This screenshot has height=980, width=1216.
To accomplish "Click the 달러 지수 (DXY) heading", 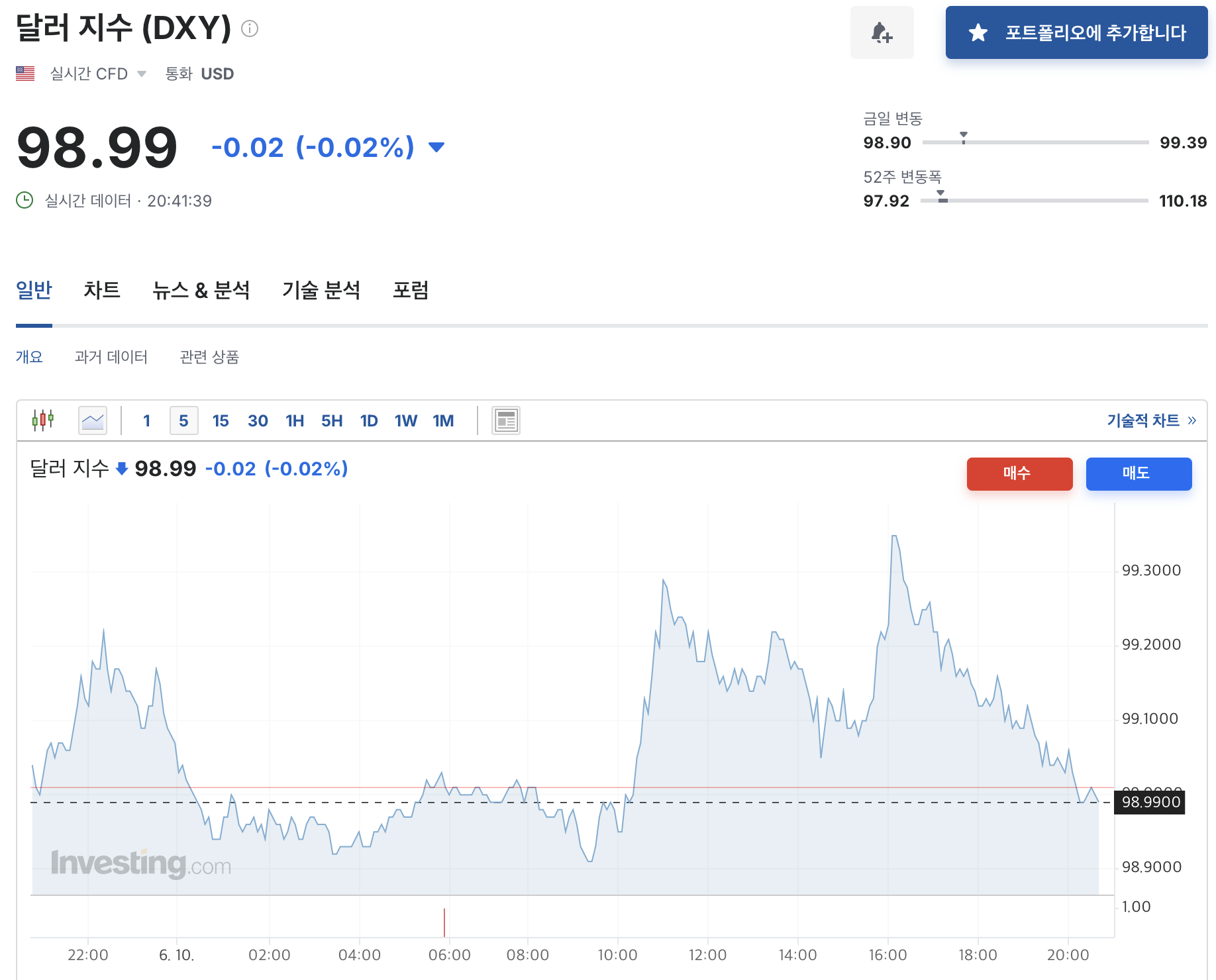I will (x=123, y=28).
